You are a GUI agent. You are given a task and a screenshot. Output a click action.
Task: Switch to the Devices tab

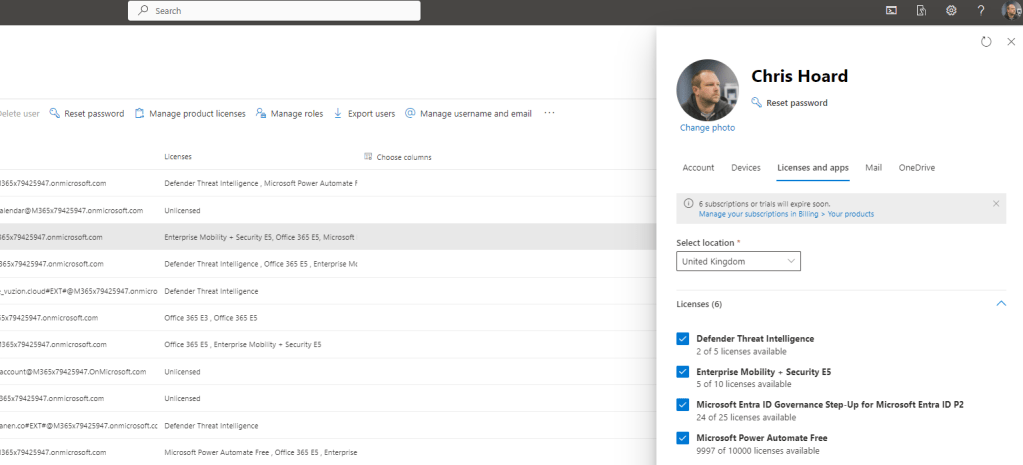[746, 168]
